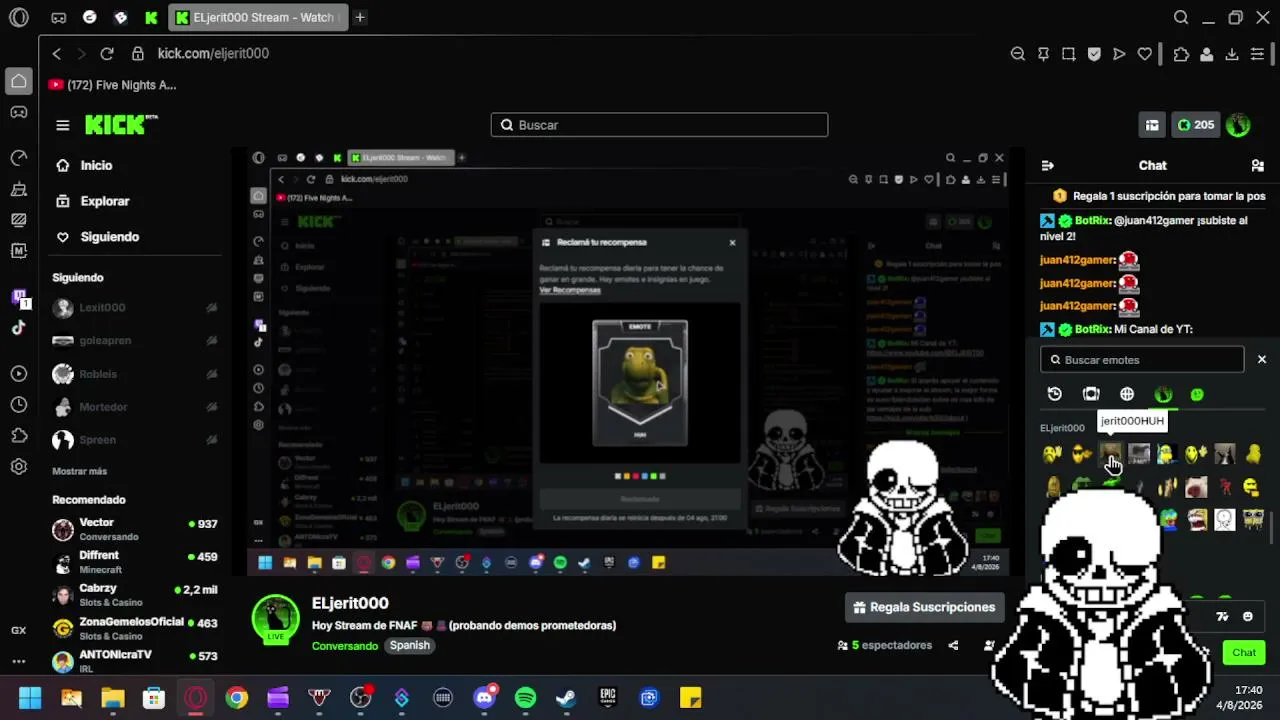
Task: Open Google Chrome from the taskbar
Action: pyautogui.click(x=236, y=698)
